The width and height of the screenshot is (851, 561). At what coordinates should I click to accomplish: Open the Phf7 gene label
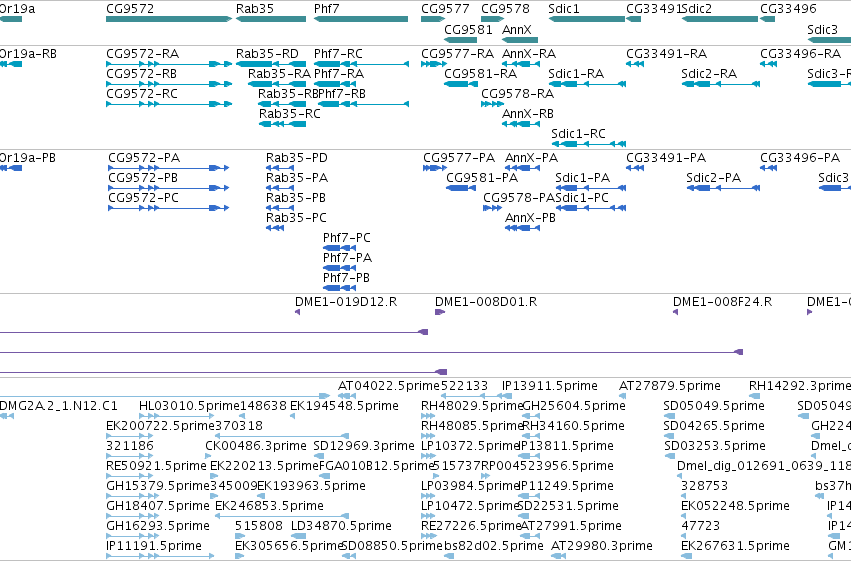326,9
